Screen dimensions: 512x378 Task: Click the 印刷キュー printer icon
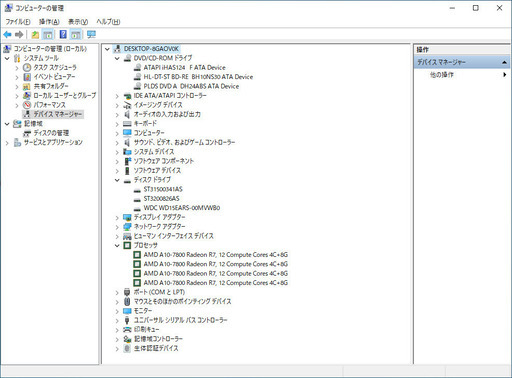click(x=127, y=330)
